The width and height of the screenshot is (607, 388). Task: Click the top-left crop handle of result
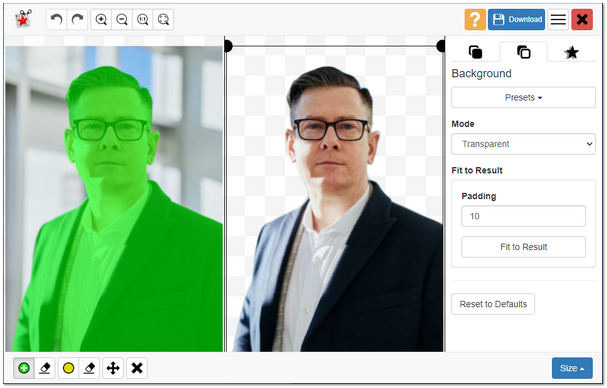[228, 46]
